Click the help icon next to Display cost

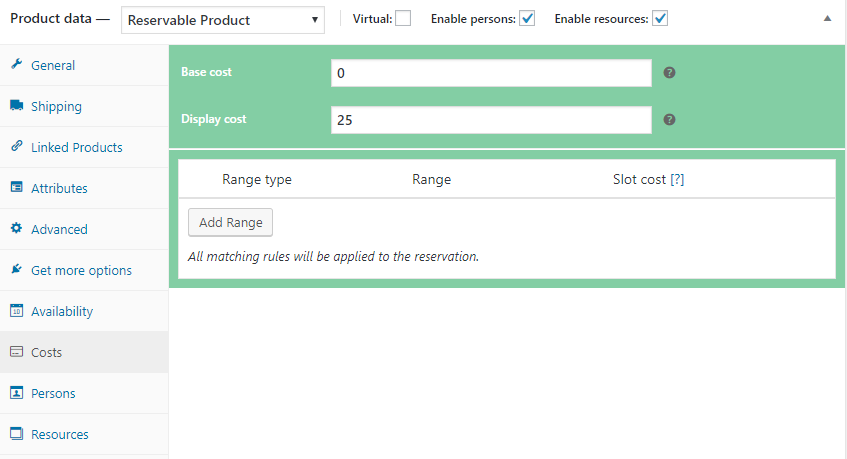coord(670,119)
